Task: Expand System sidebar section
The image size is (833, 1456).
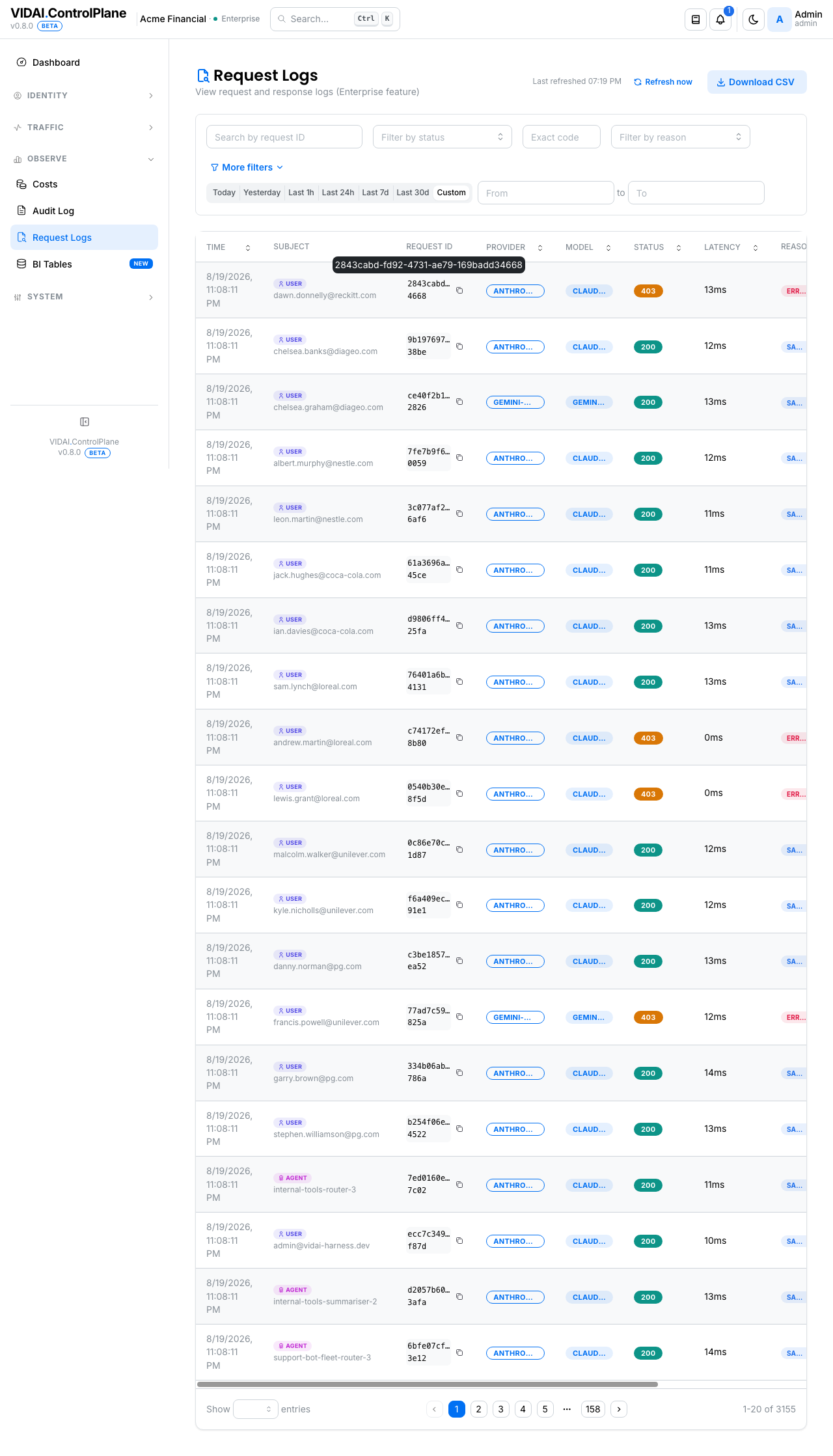Action: [84, 297]
